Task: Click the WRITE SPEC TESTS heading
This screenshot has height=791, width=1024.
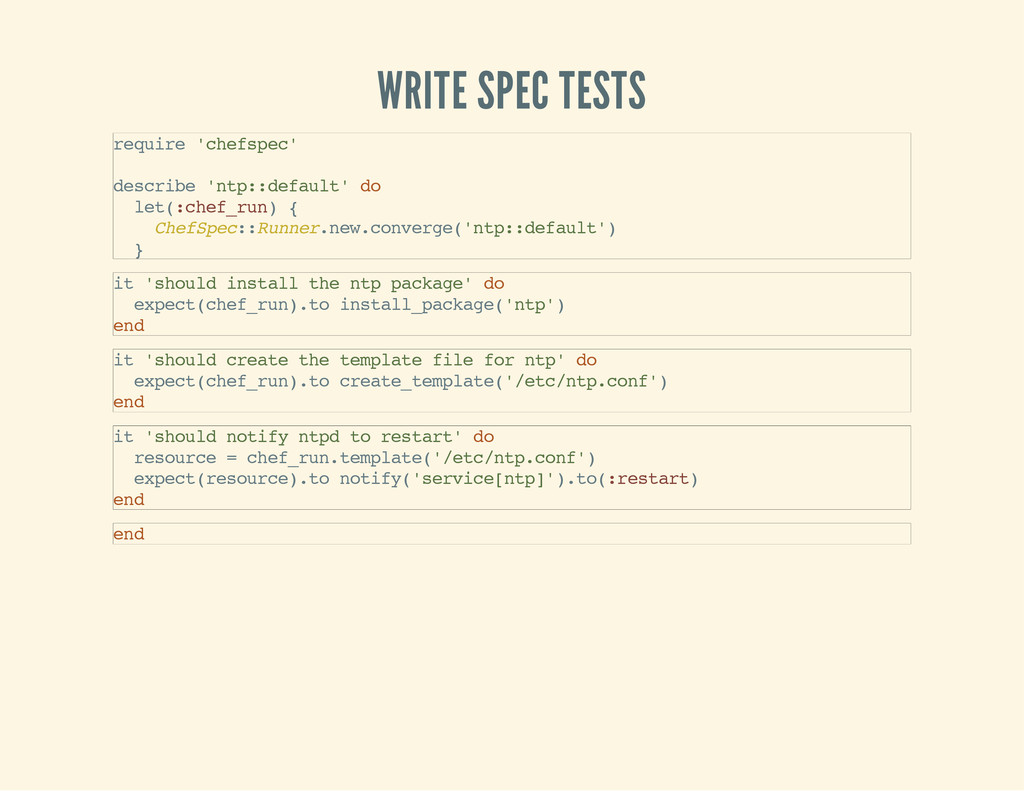Action: click(x=511, y=90)
